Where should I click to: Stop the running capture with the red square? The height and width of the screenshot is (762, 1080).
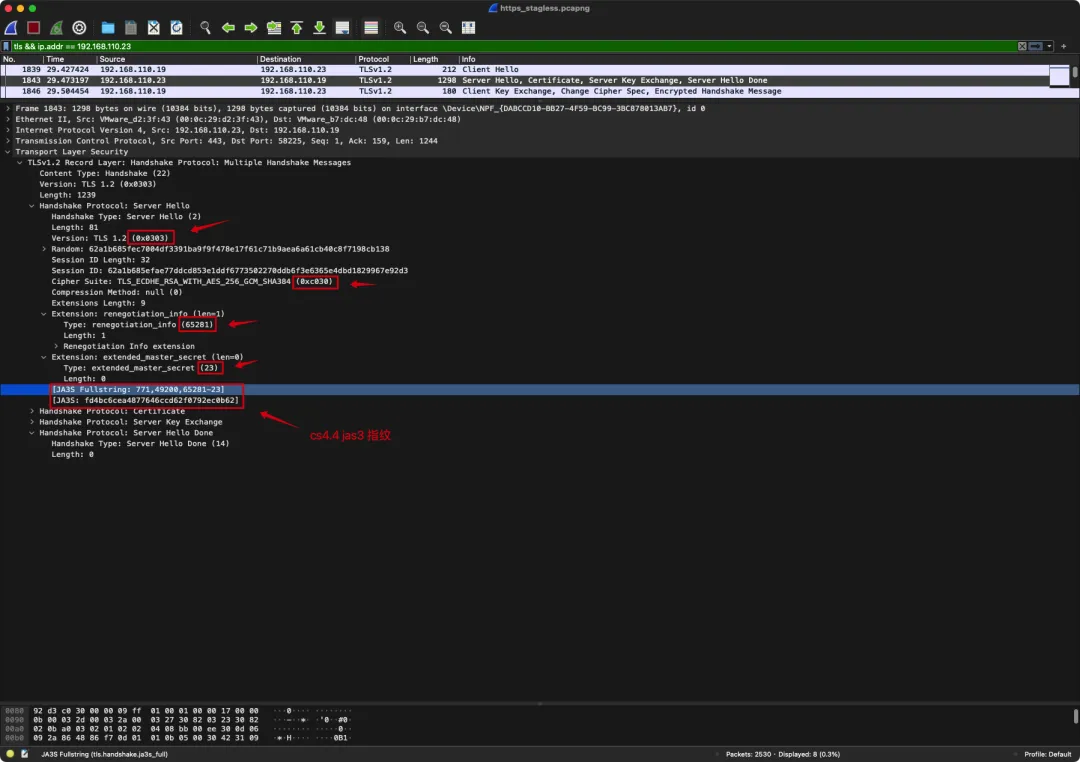tap(33, 28)
